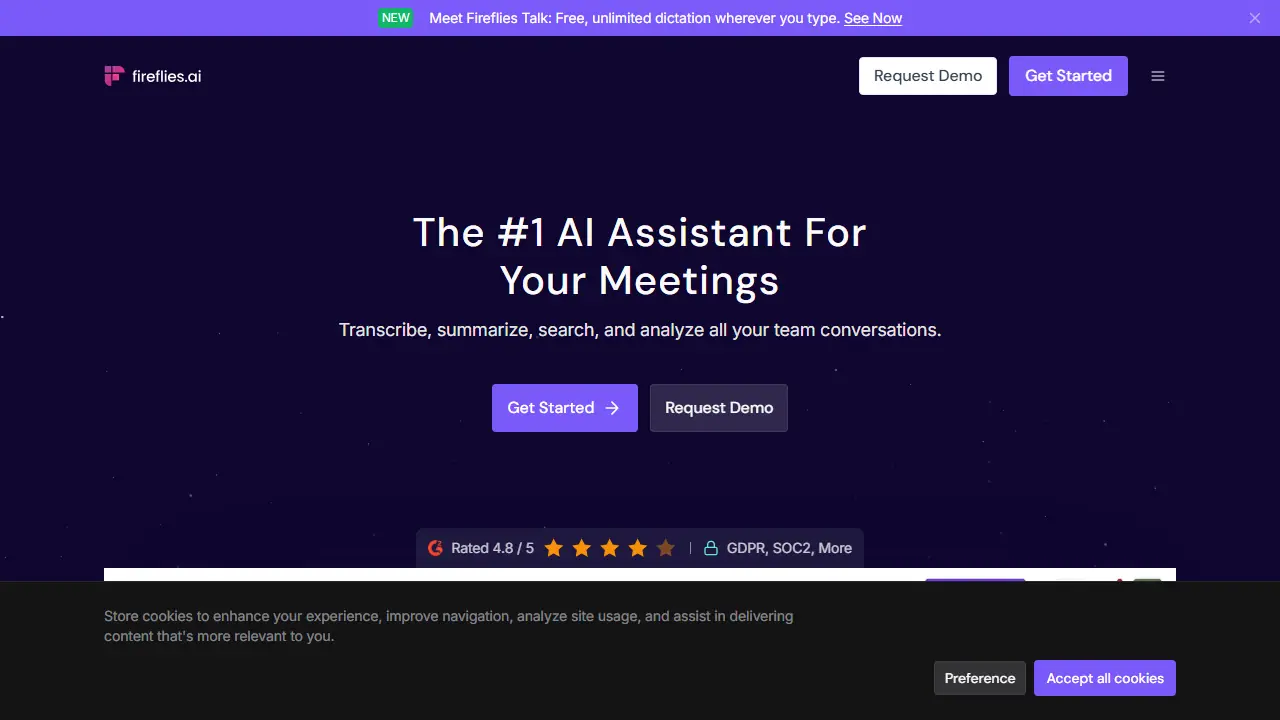Follow the See Now link

pyautogui.click(x=873, y=18)
